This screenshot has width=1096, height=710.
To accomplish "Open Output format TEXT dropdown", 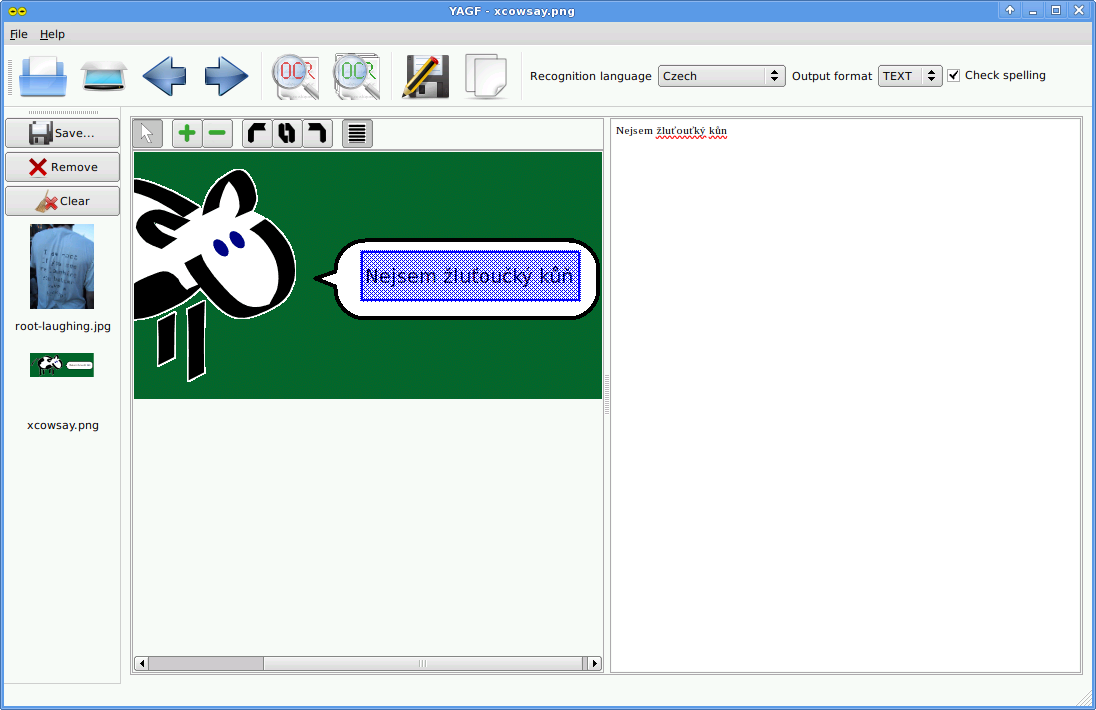I will point(909,76).
